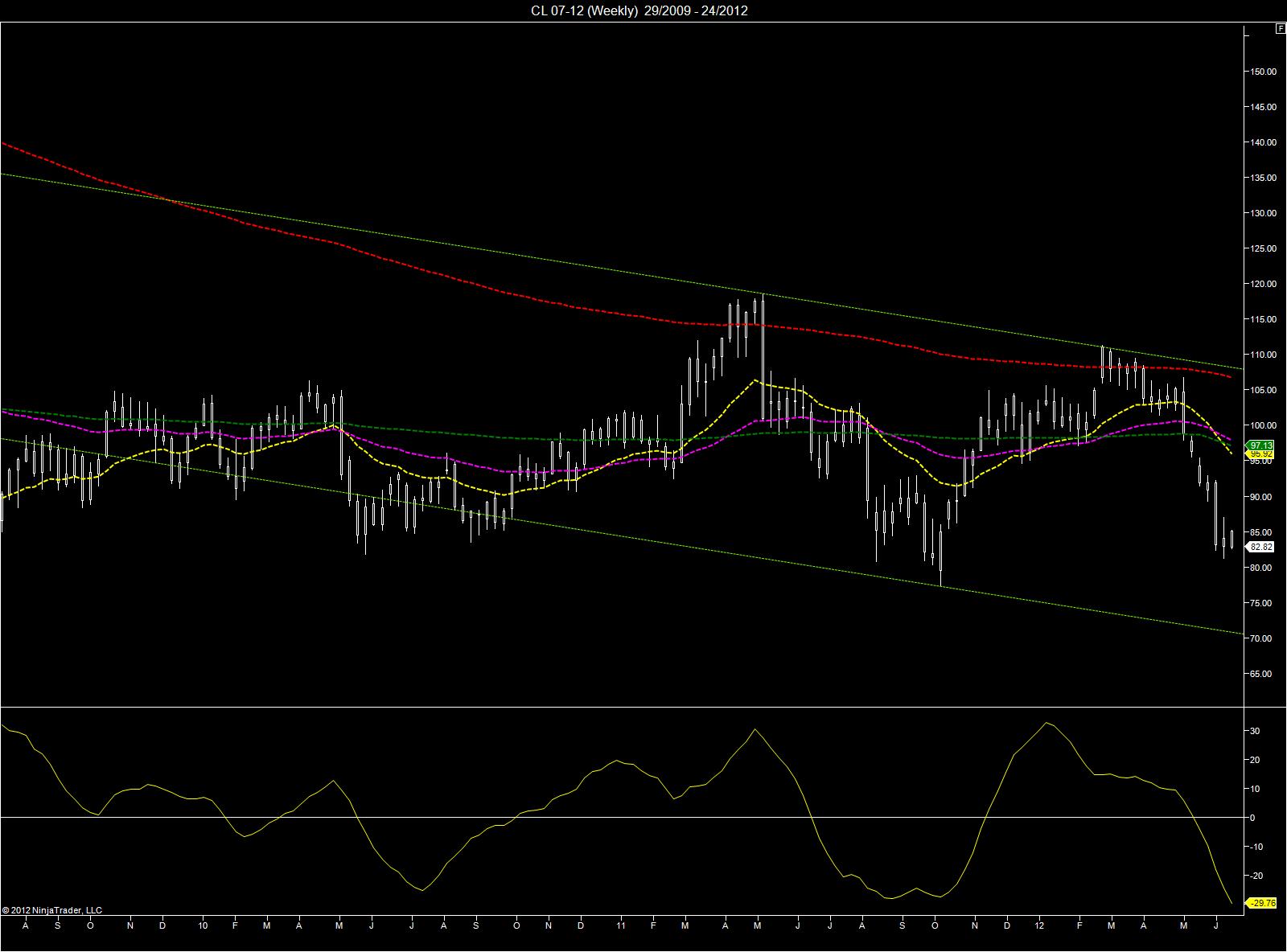Click the 75.00 price axis label
This screenshot has height=952, width=1287.
pos(1262,603)
